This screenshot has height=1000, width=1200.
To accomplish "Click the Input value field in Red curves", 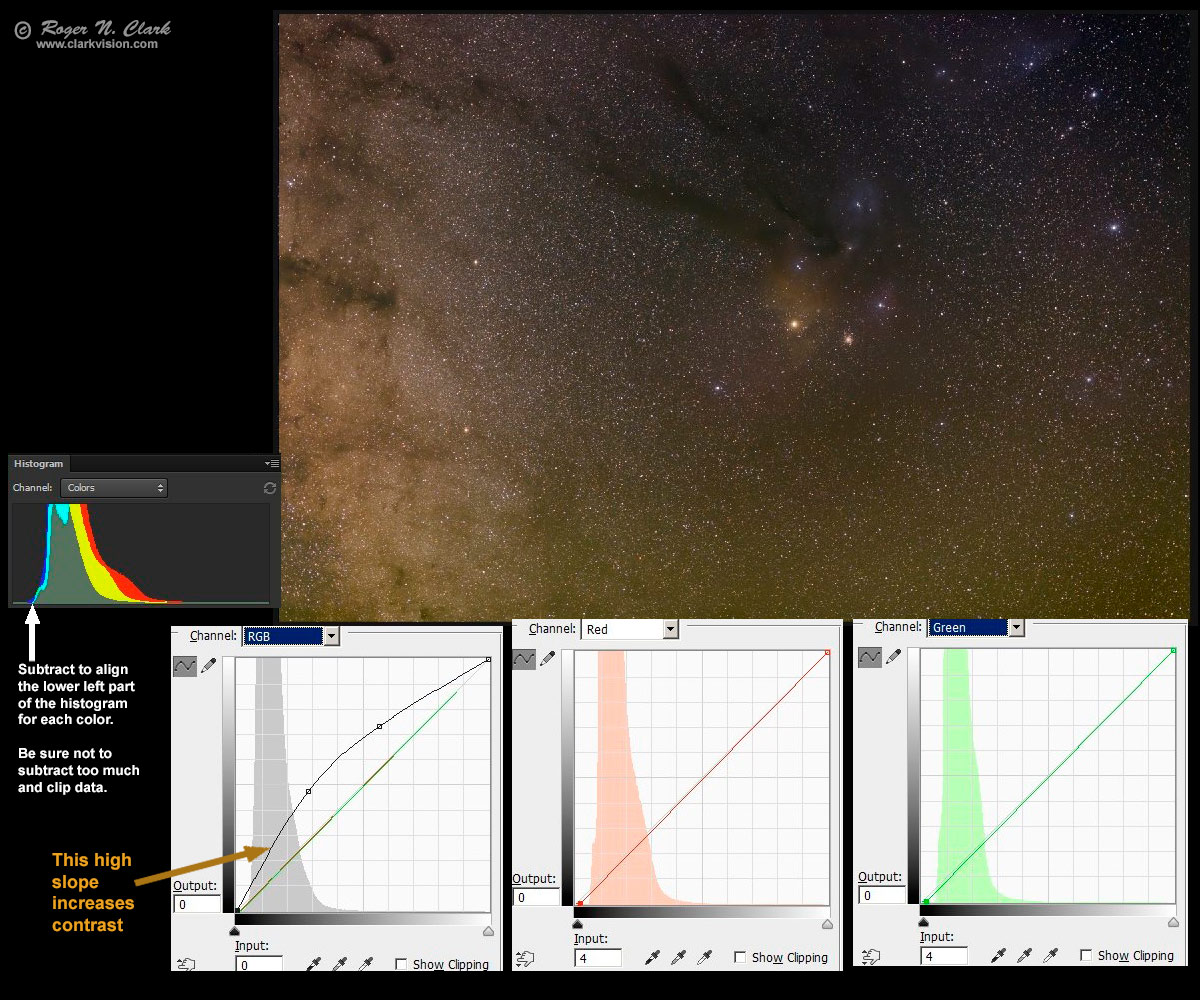I will point(597,958).
